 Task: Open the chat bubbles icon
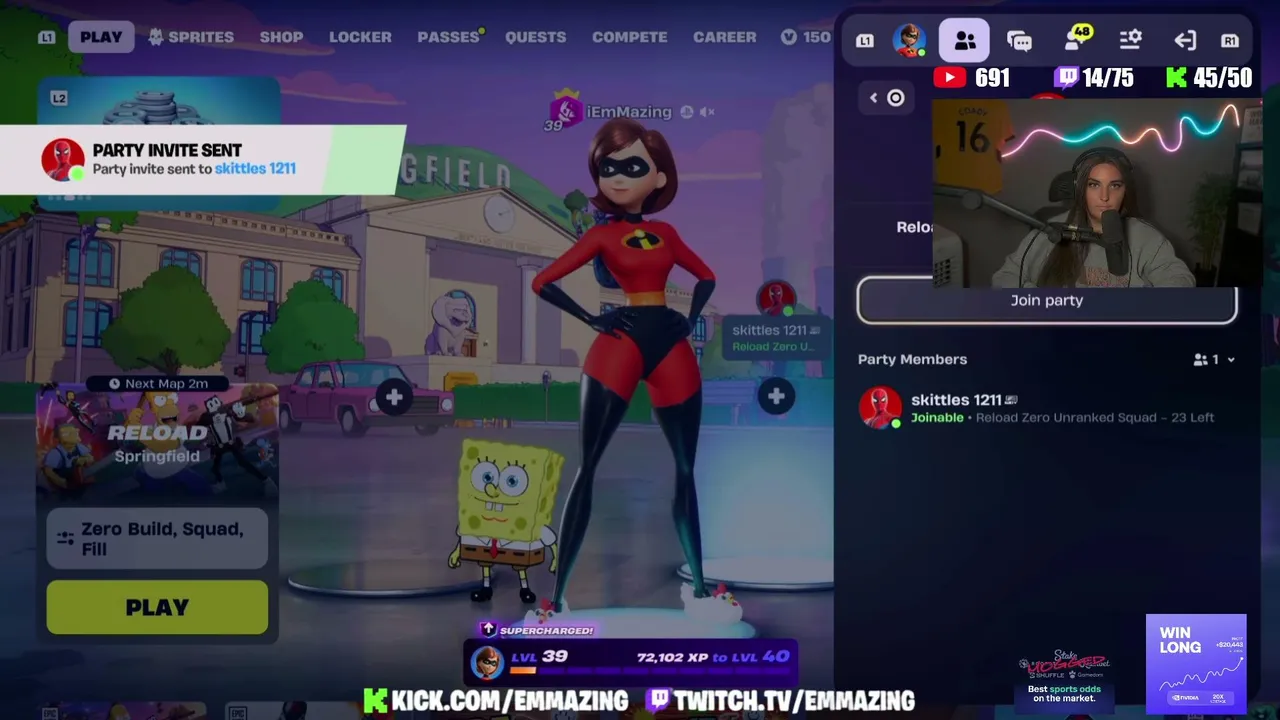pos(1019,40)
